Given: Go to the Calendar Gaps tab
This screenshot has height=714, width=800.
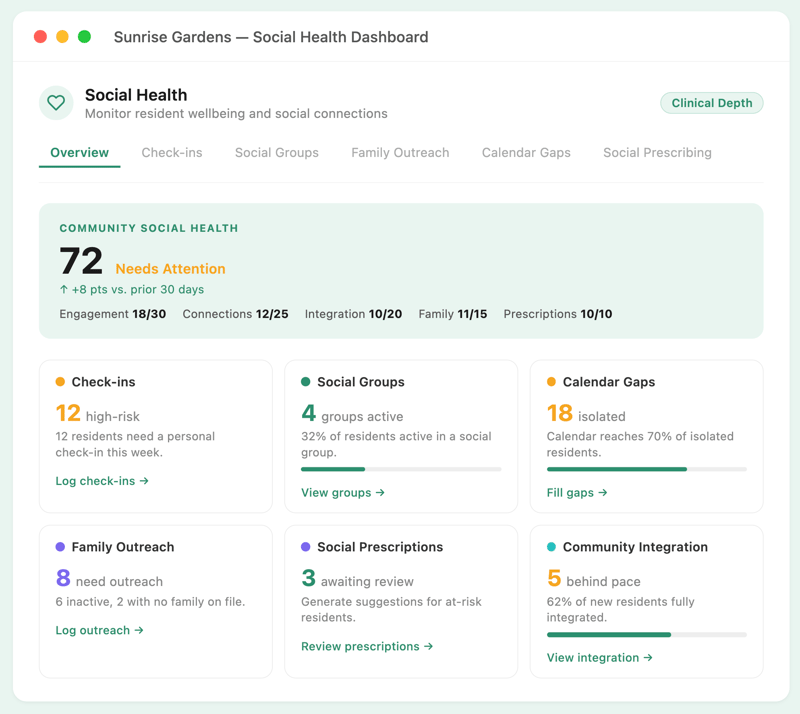Looking at the screenshot, I should [x=526, y=153].
